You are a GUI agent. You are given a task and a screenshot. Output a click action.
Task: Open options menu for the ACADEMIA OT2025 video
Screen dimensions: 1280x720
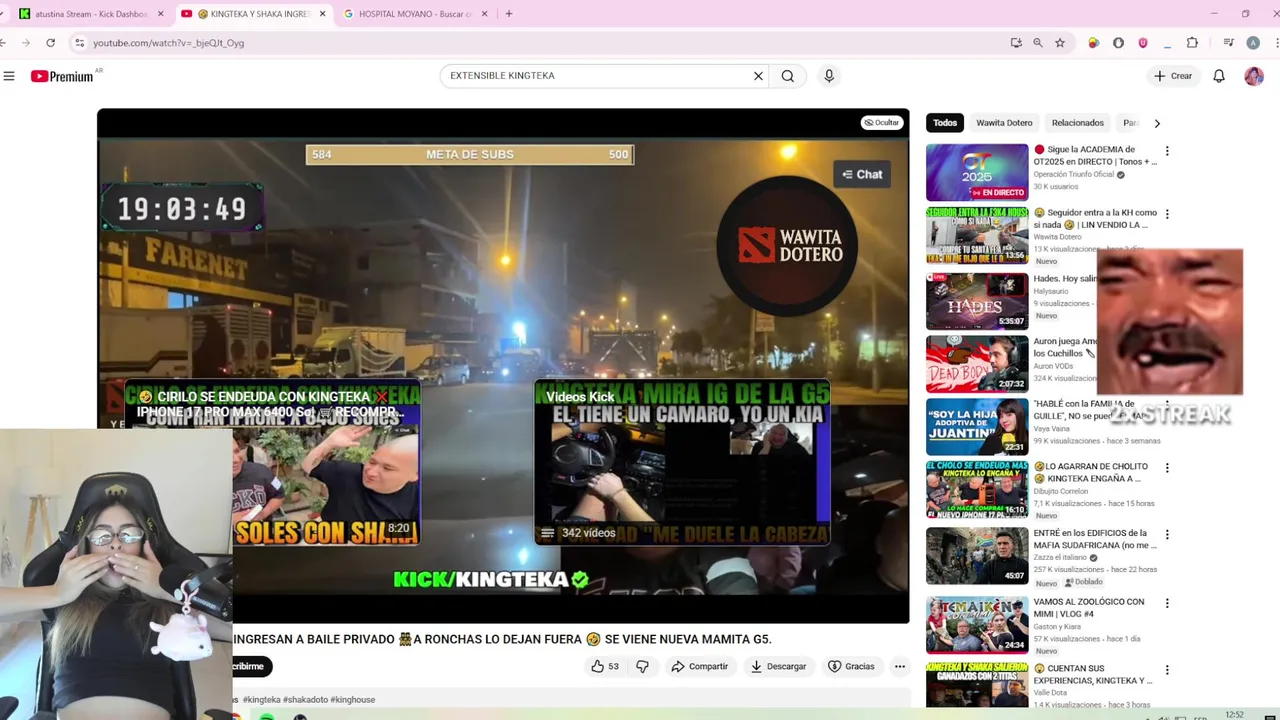point(1166,151)
